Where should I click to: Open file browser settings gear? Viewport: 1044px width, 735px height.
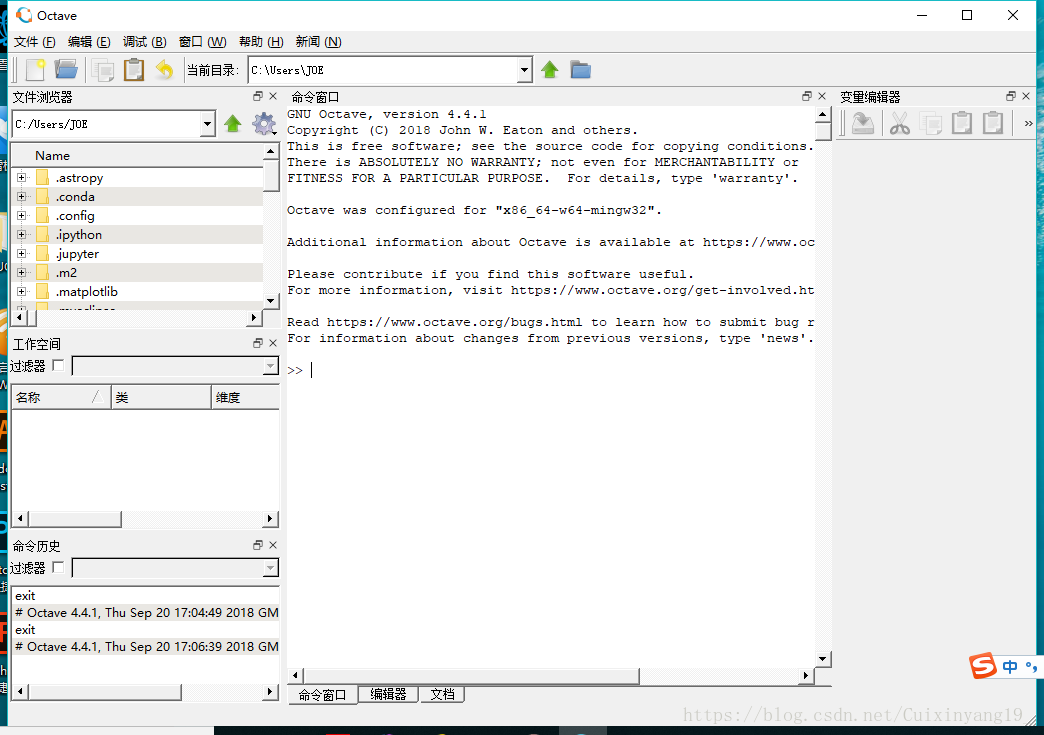[264, 124]
